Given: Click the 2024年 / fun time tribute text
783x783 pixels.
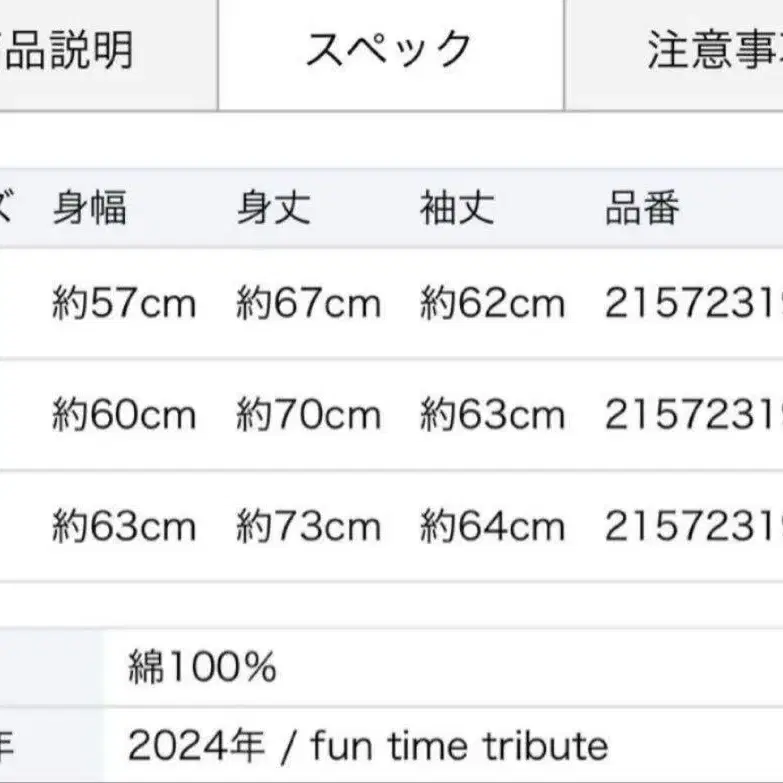Looking at the screenshot, I should [x=368, y=745].
